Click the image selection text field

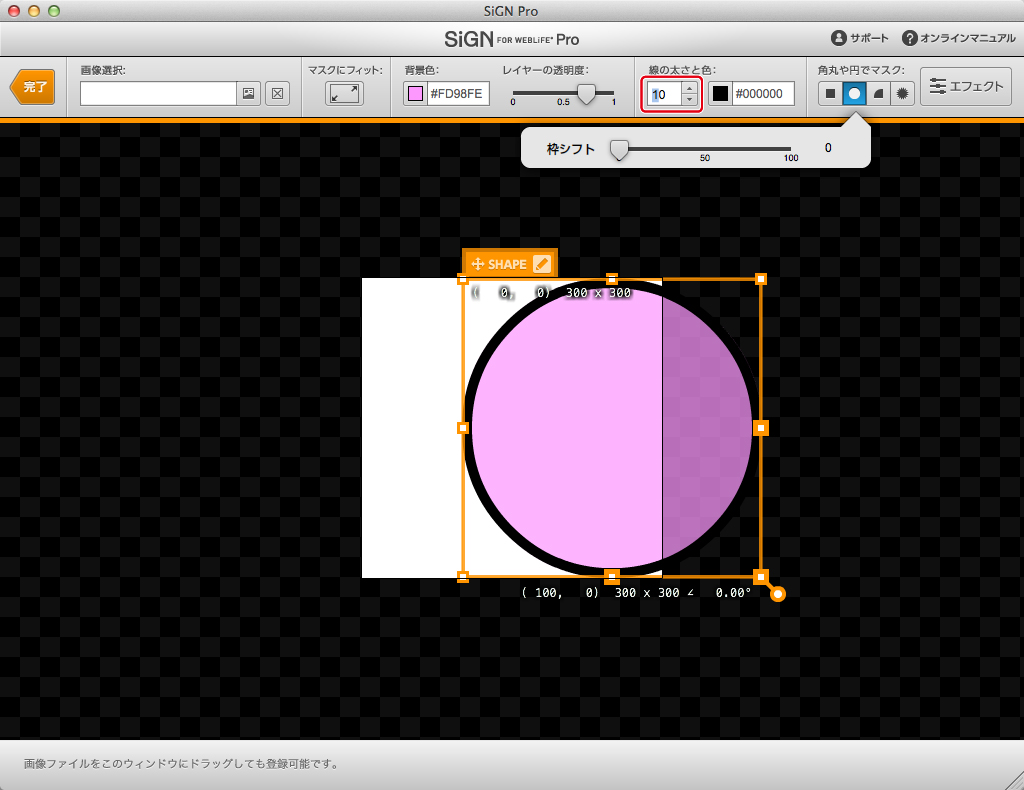click(x=158, y=93)
